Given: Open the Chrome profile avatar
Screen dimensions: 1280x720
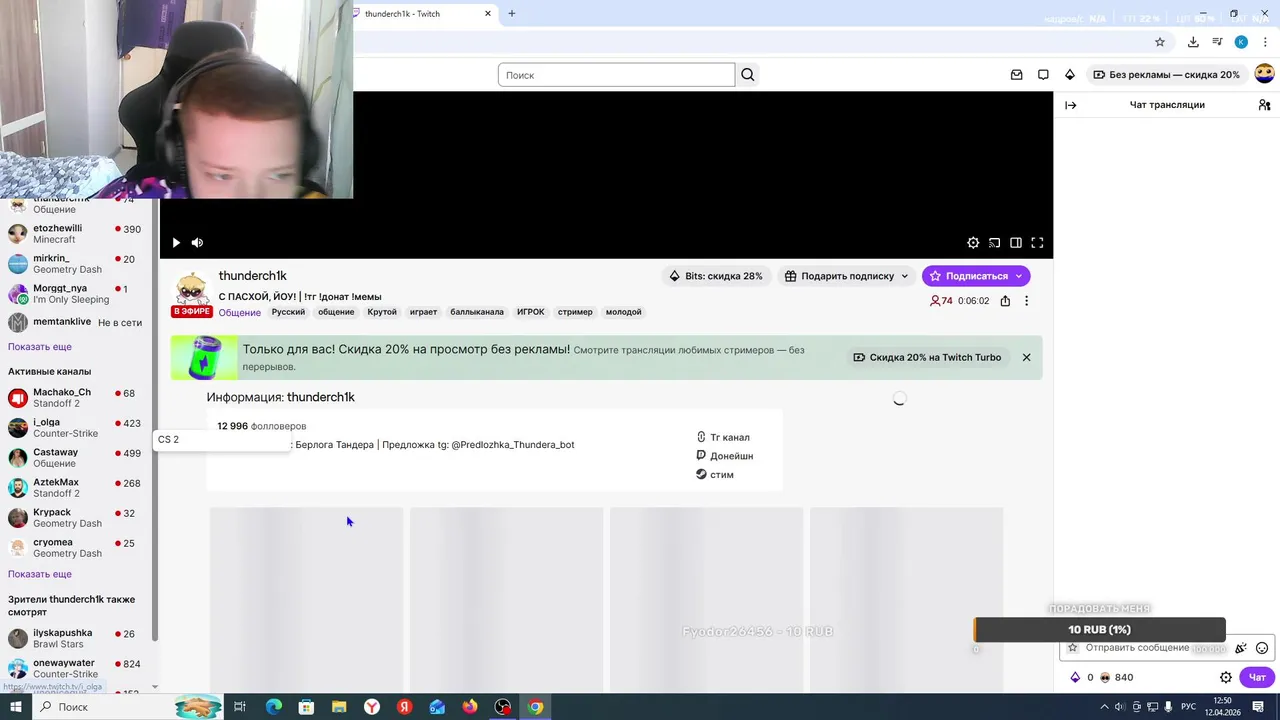Looking at the screenshot, I should [1241, 42].
